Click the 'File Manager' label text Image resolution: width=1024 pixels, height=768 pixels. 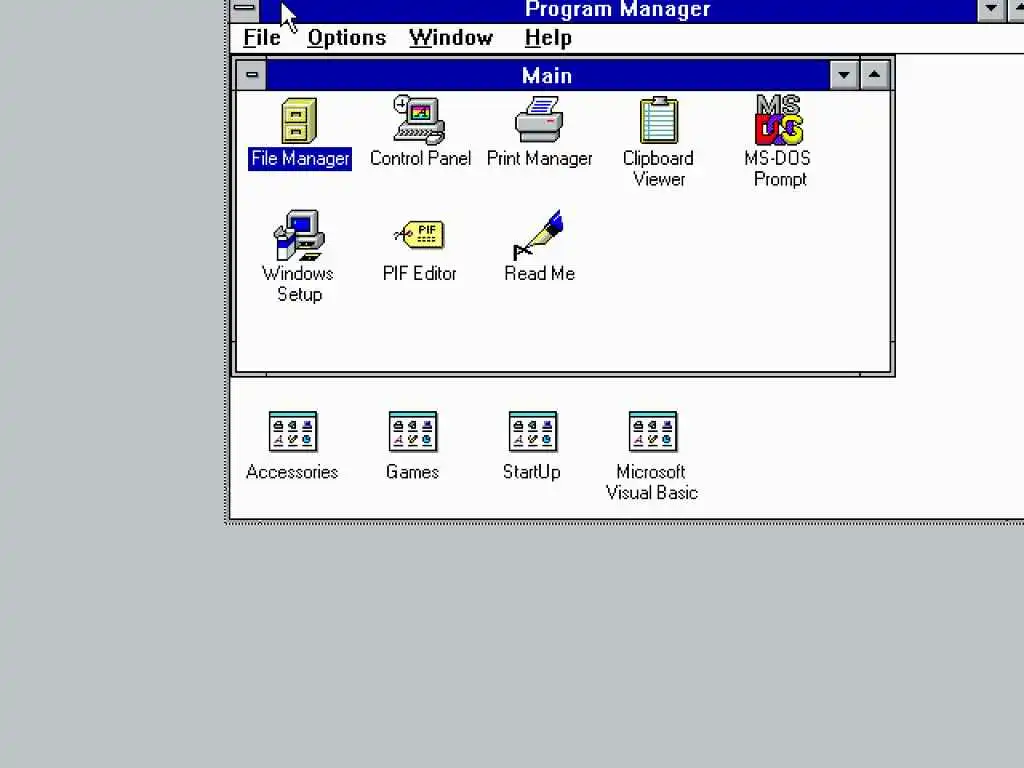click(x=300, y=159)
